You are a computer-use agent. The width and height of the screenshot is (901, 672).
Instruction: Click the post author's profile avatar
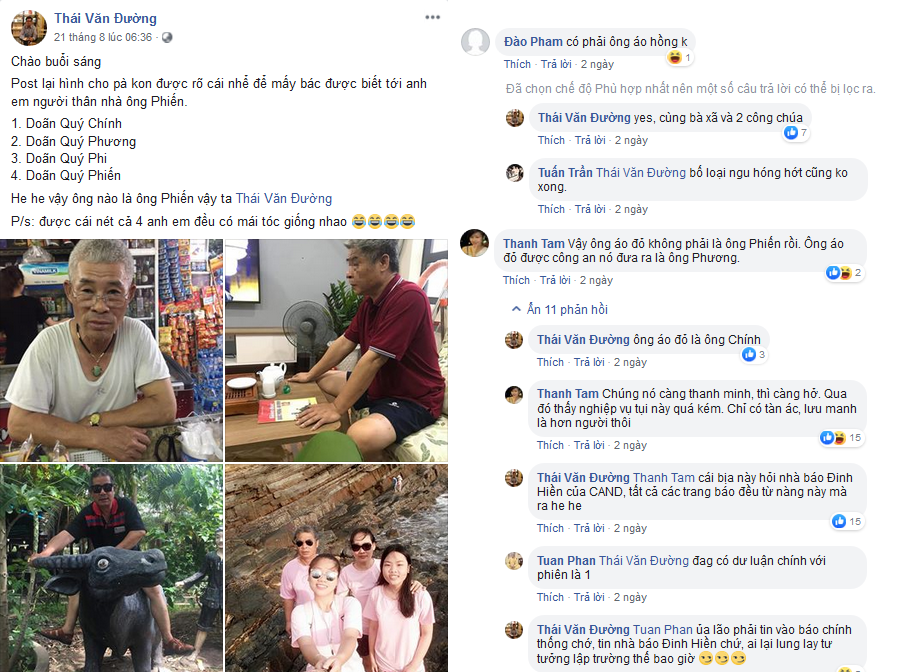pyautogui.click(x=29, y=27)
